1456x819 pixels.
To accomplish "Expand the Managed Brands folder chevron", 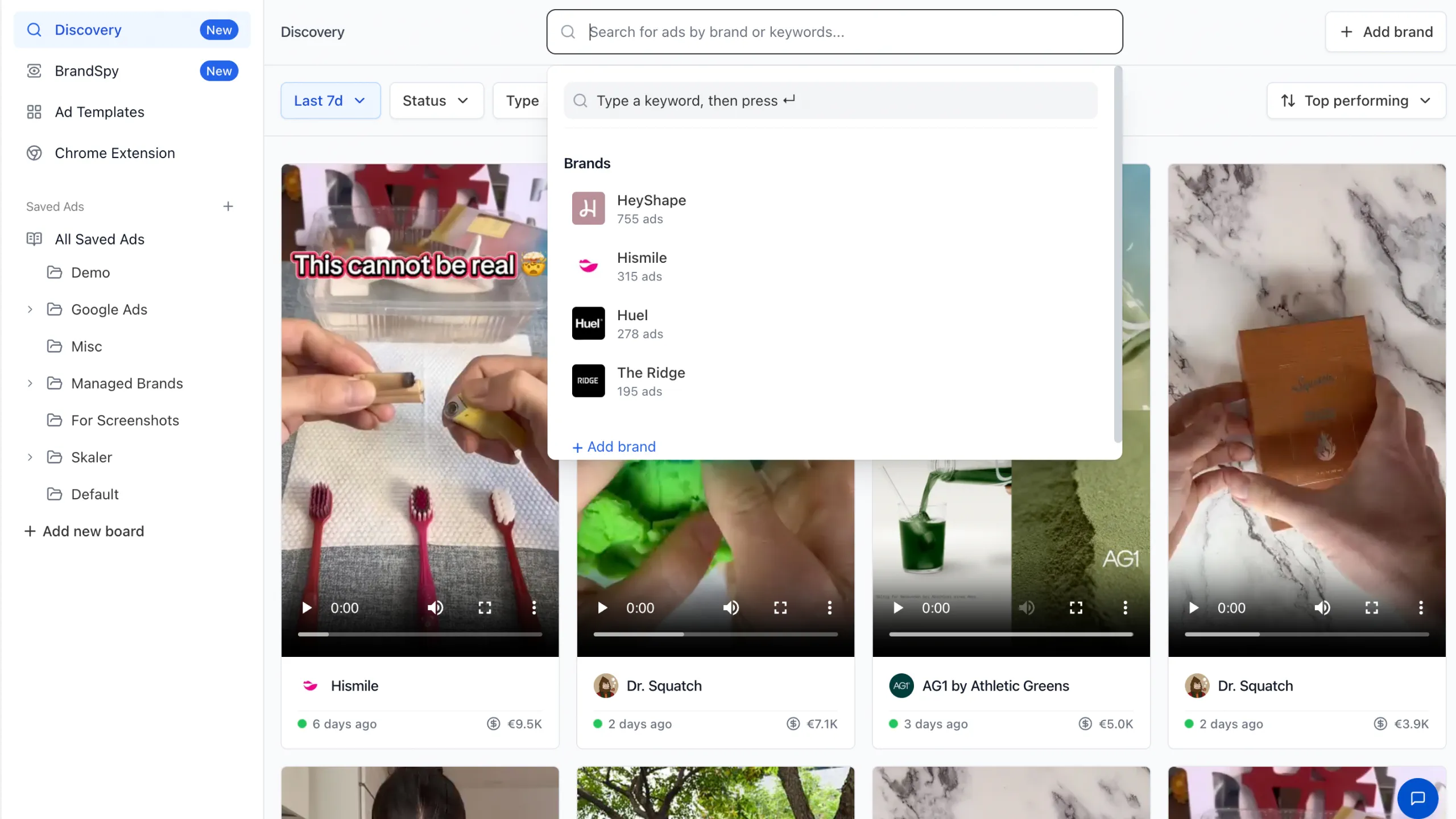I will click(x=30, y=383).
